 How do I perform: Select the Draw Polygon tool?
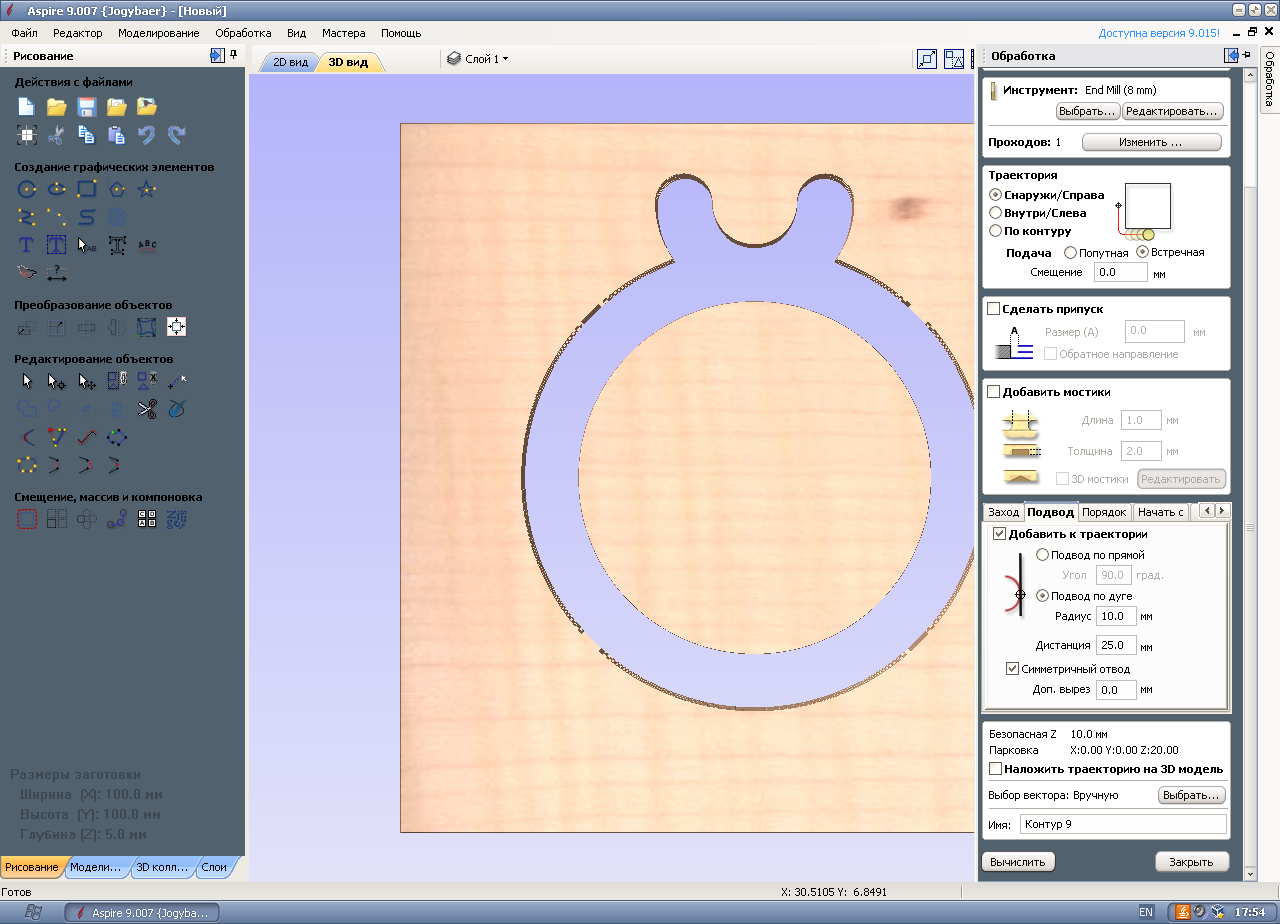point(117,189)
